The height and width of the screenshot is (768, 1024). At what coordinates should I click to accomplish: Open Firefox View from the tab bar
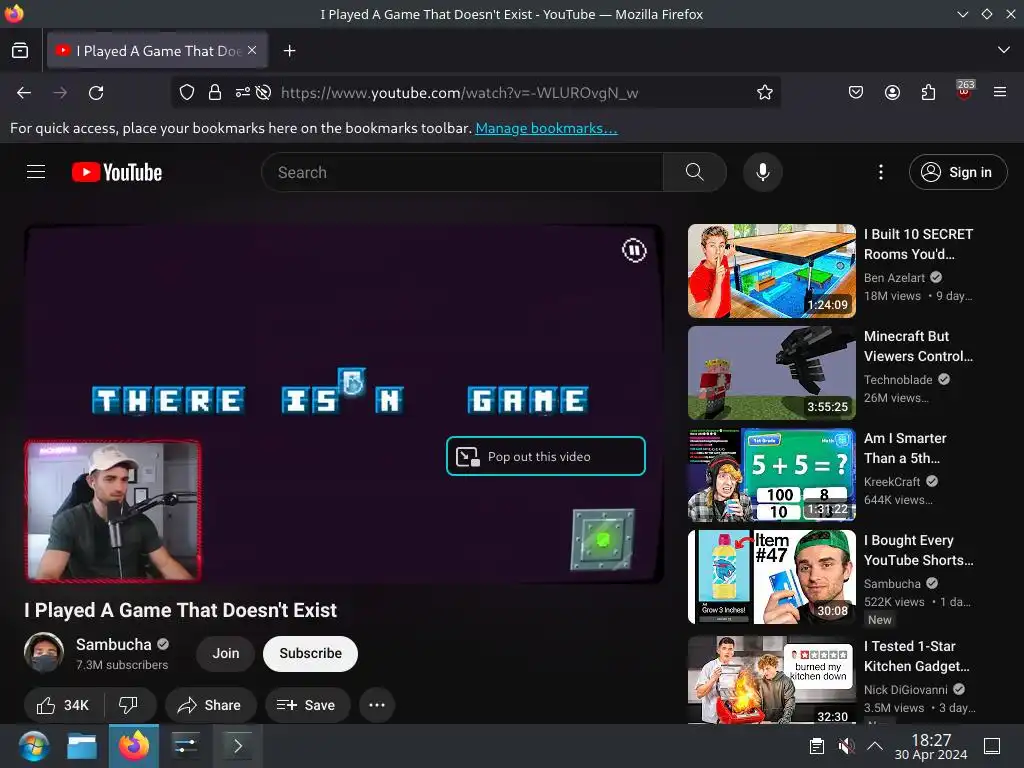20,50
